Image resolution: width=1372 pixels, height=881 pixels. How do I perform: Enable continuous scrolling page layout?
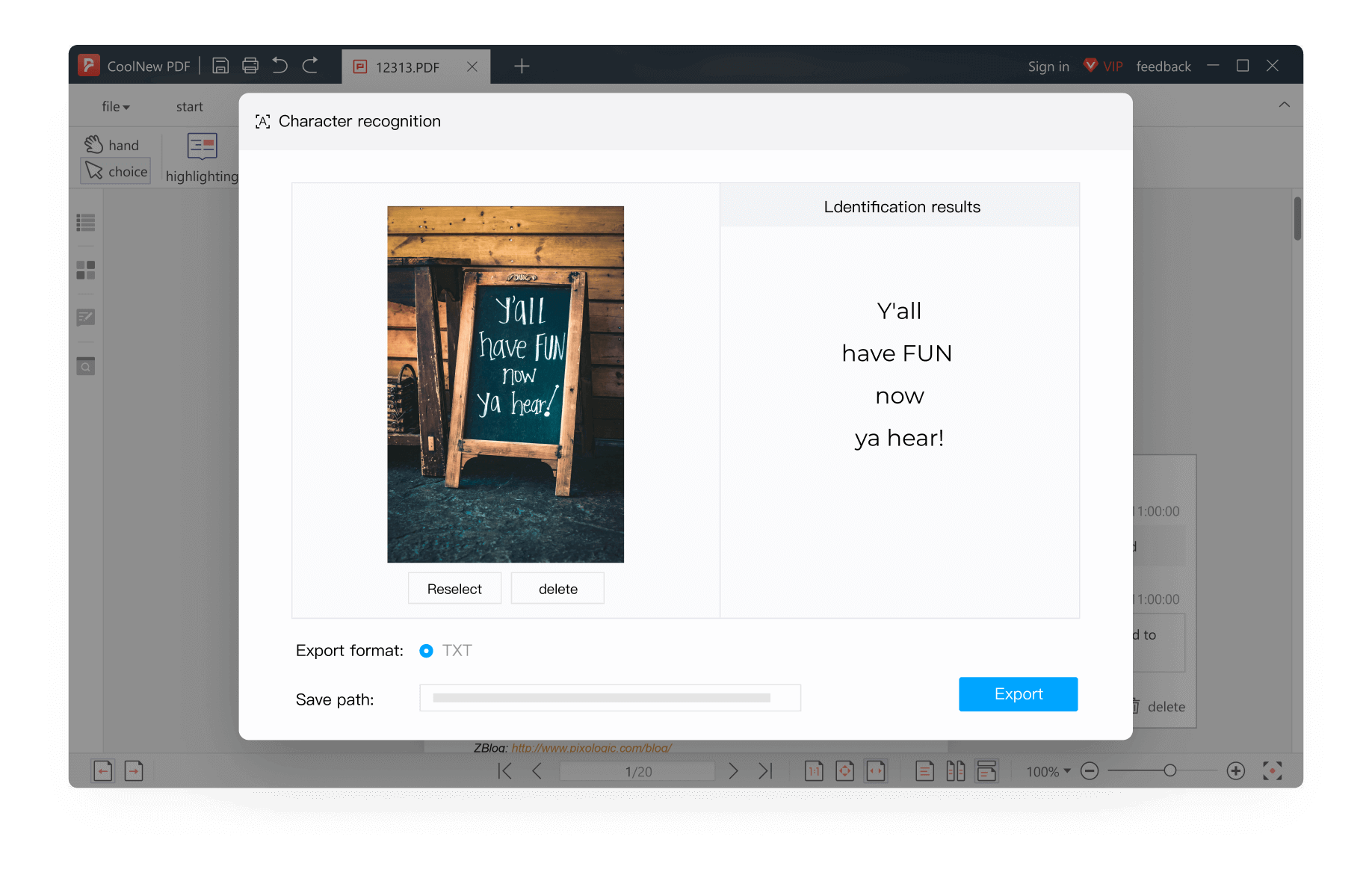[x=987, y=770]
